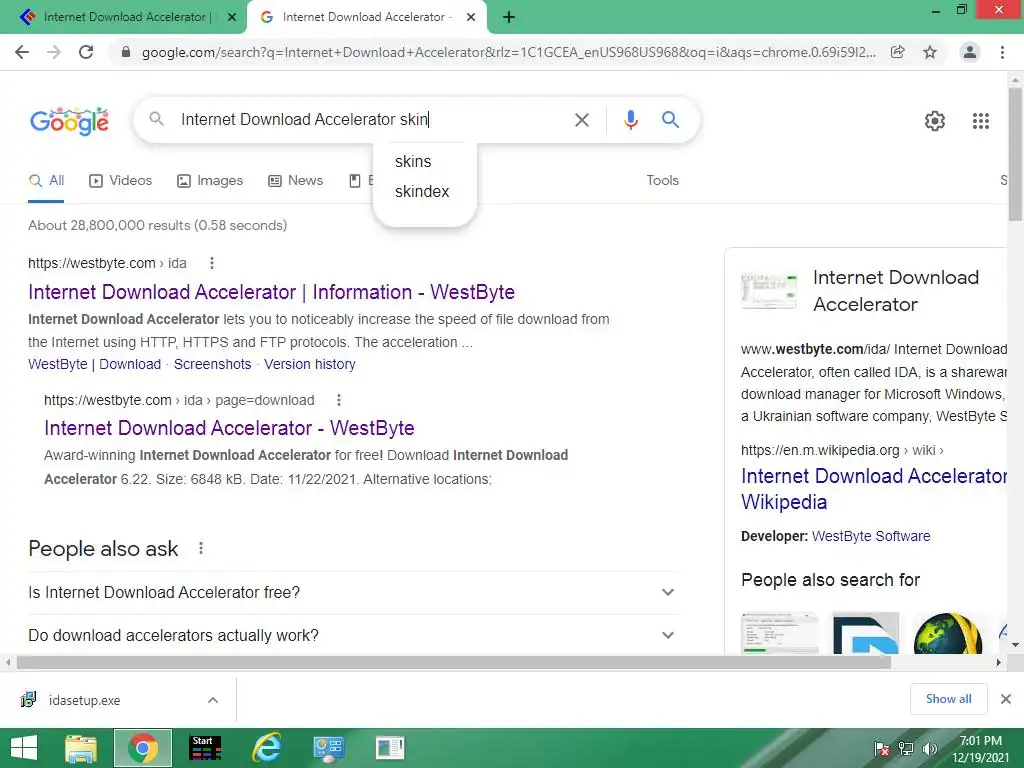
Task: Click the Chrome back arrow
Action: [x=22, y=52]
